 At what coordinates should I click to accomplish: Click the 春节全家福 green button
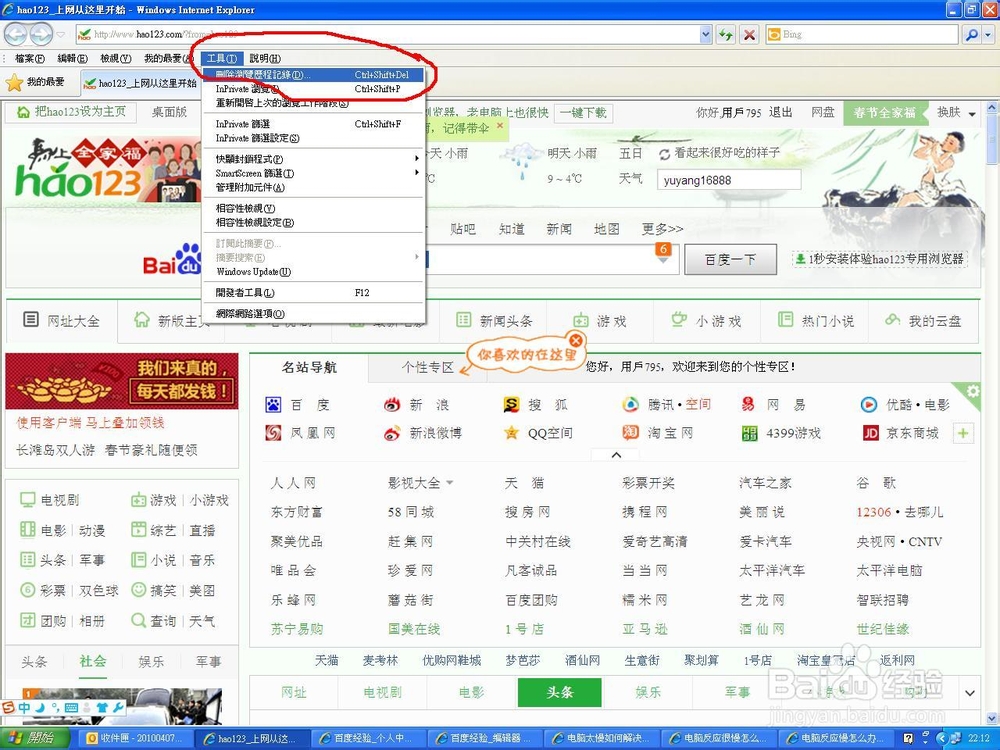pos(885,113)
